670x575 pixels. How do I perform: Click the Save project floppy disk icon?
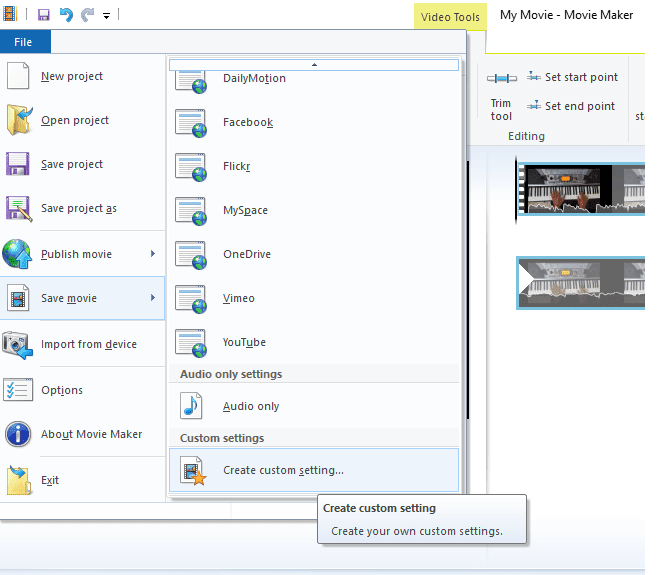tap(18, 164)
